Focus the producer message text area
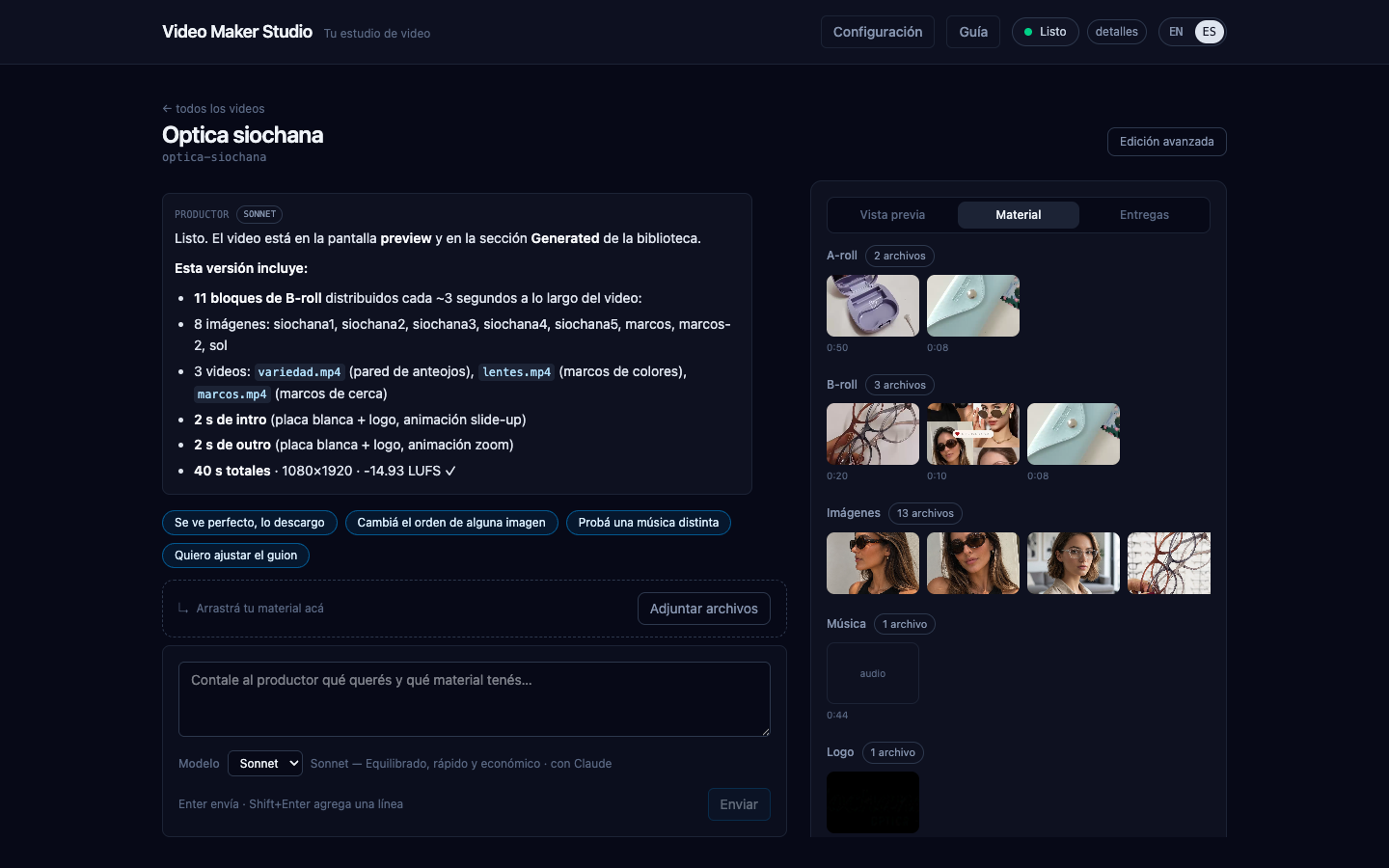Image resolution: width=1389 pixels, height=868 pixels. (x=475, y=699)
